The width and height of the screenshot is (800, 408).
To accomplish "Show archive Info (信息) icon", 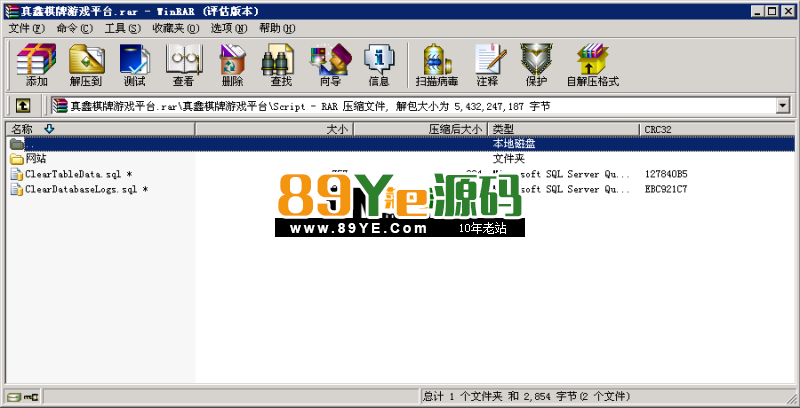I will (379, 65).
